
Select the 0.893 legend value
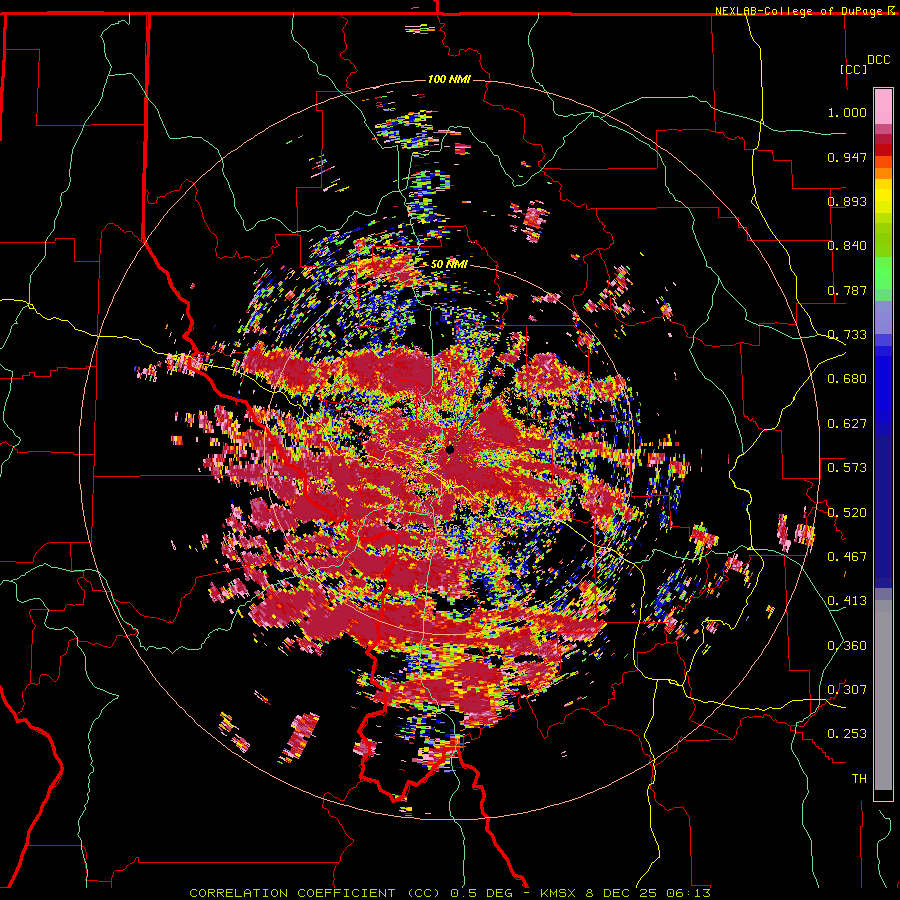(x=847, y=201)
